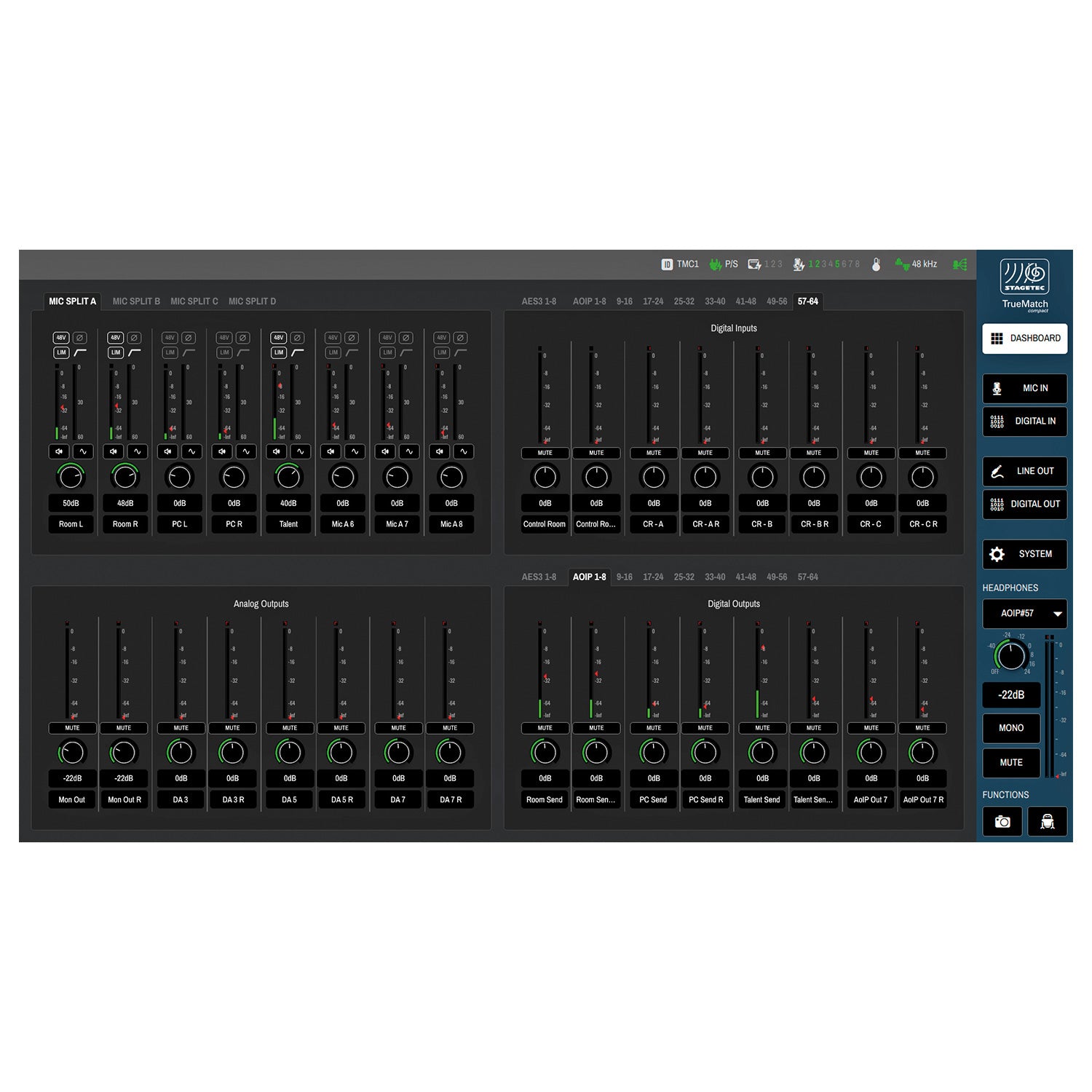The width and height of the screenshot is (1092, 1092).
Task: Click the speaker icon on Room R channel
Action: pyautogui.click(x=114, y=451)
